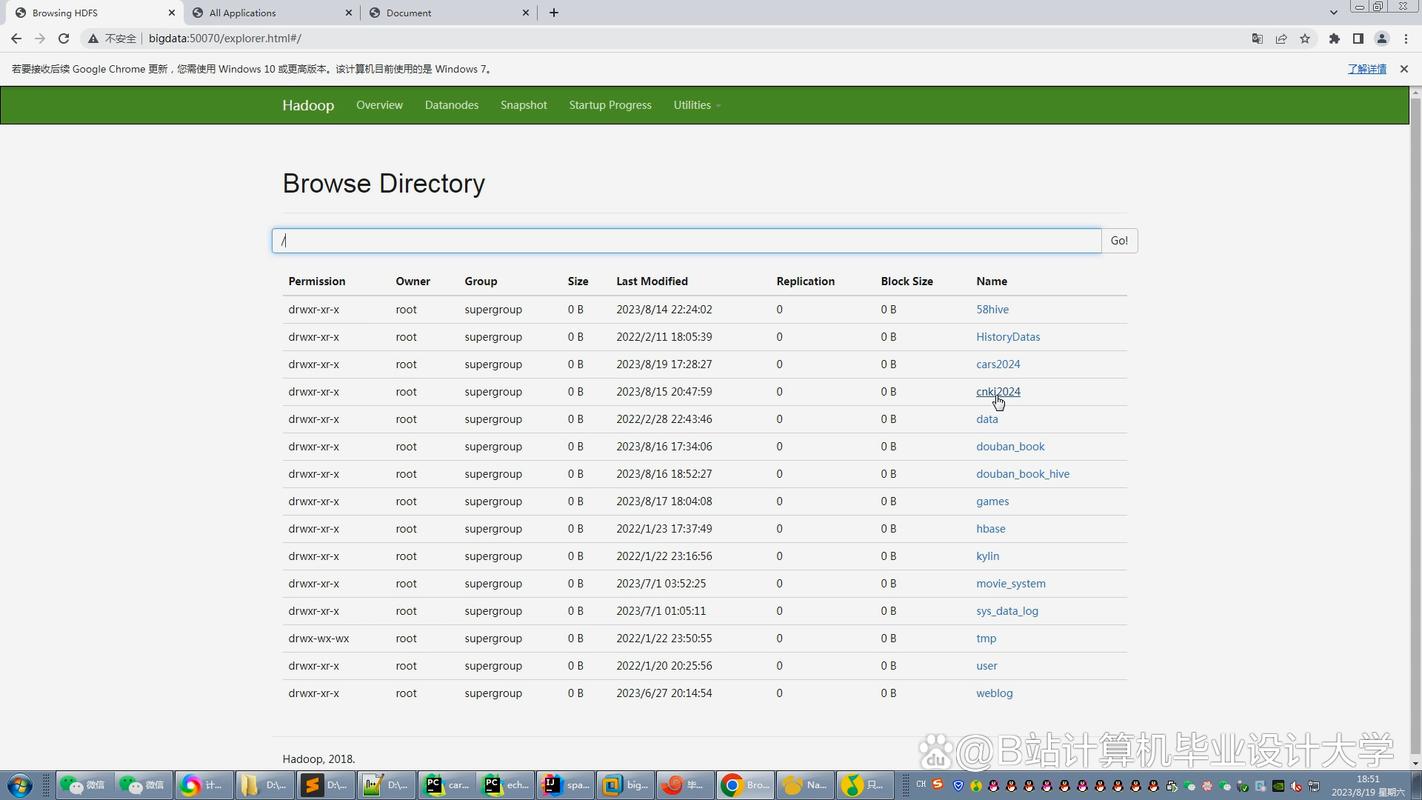The width and height of the screenshot is (1422, 800).
Task: Bookmark this page with the star icon
Action: pyautogui.click(x=1305, y=38)
